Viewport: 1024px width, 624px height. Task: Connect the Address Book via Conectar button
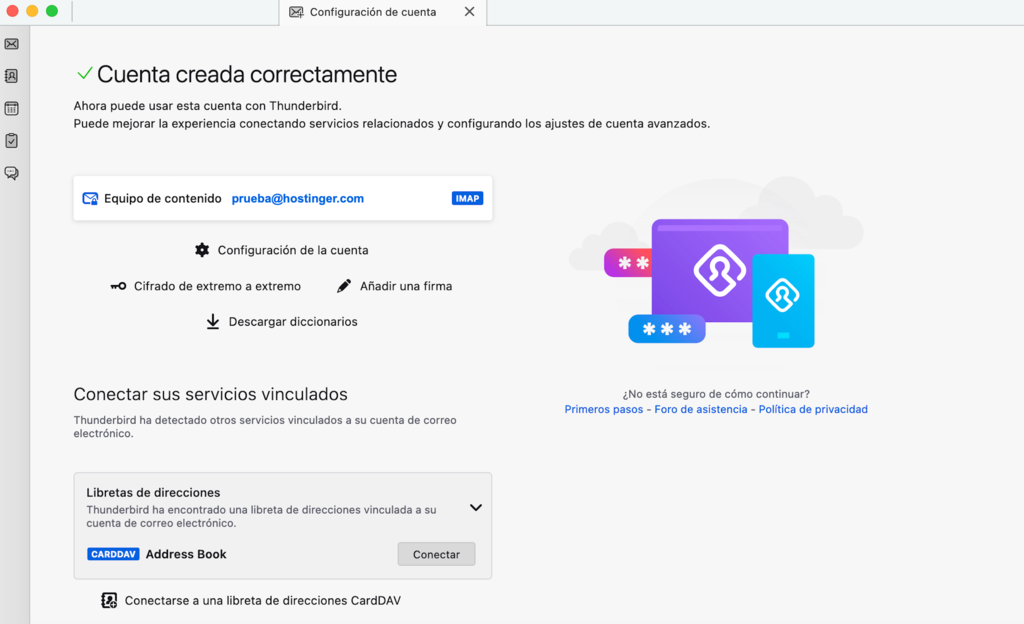(x=436, y=554)
